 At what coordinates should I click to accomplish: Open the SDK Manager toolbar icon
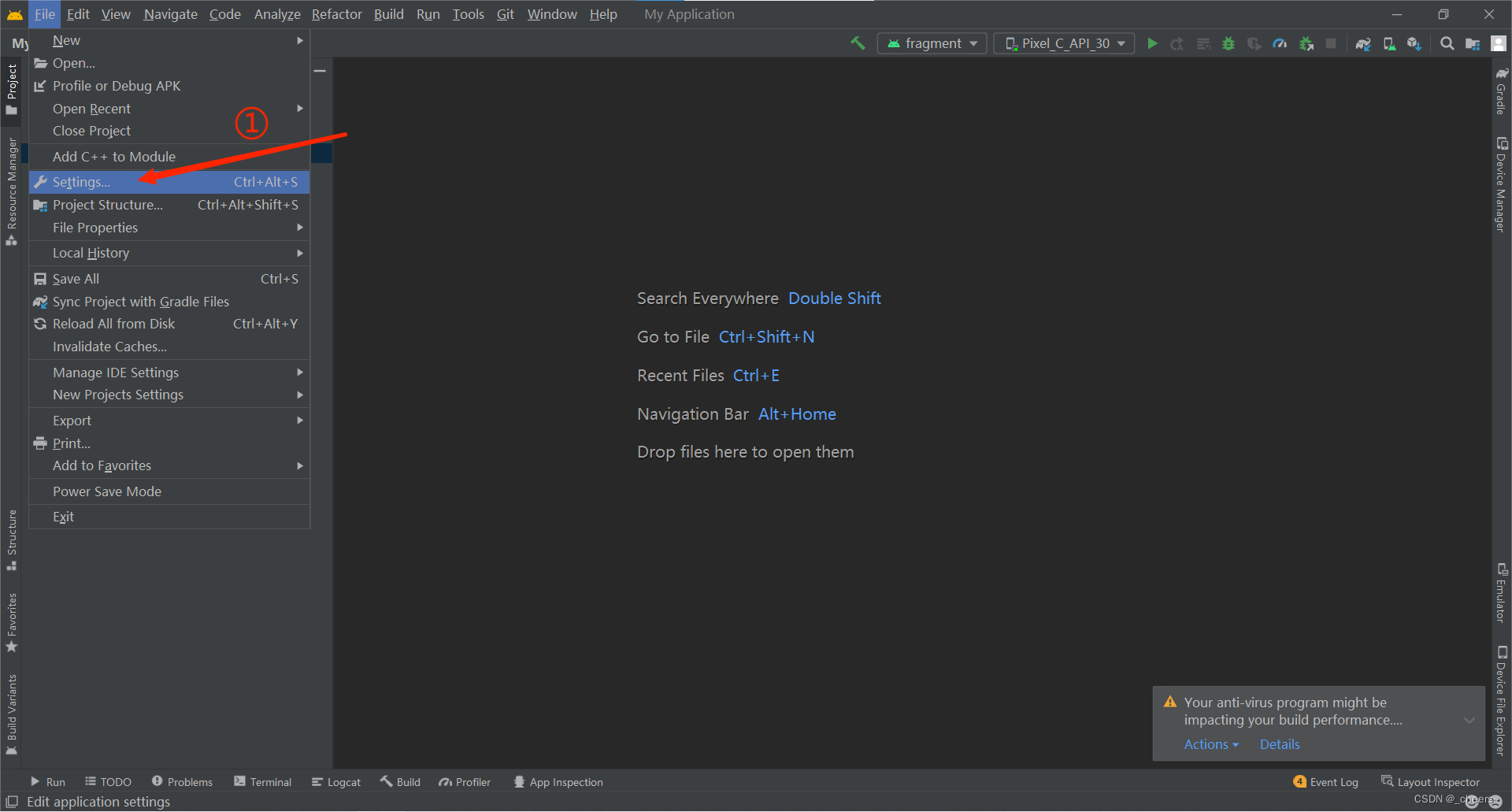(1414, 43)
